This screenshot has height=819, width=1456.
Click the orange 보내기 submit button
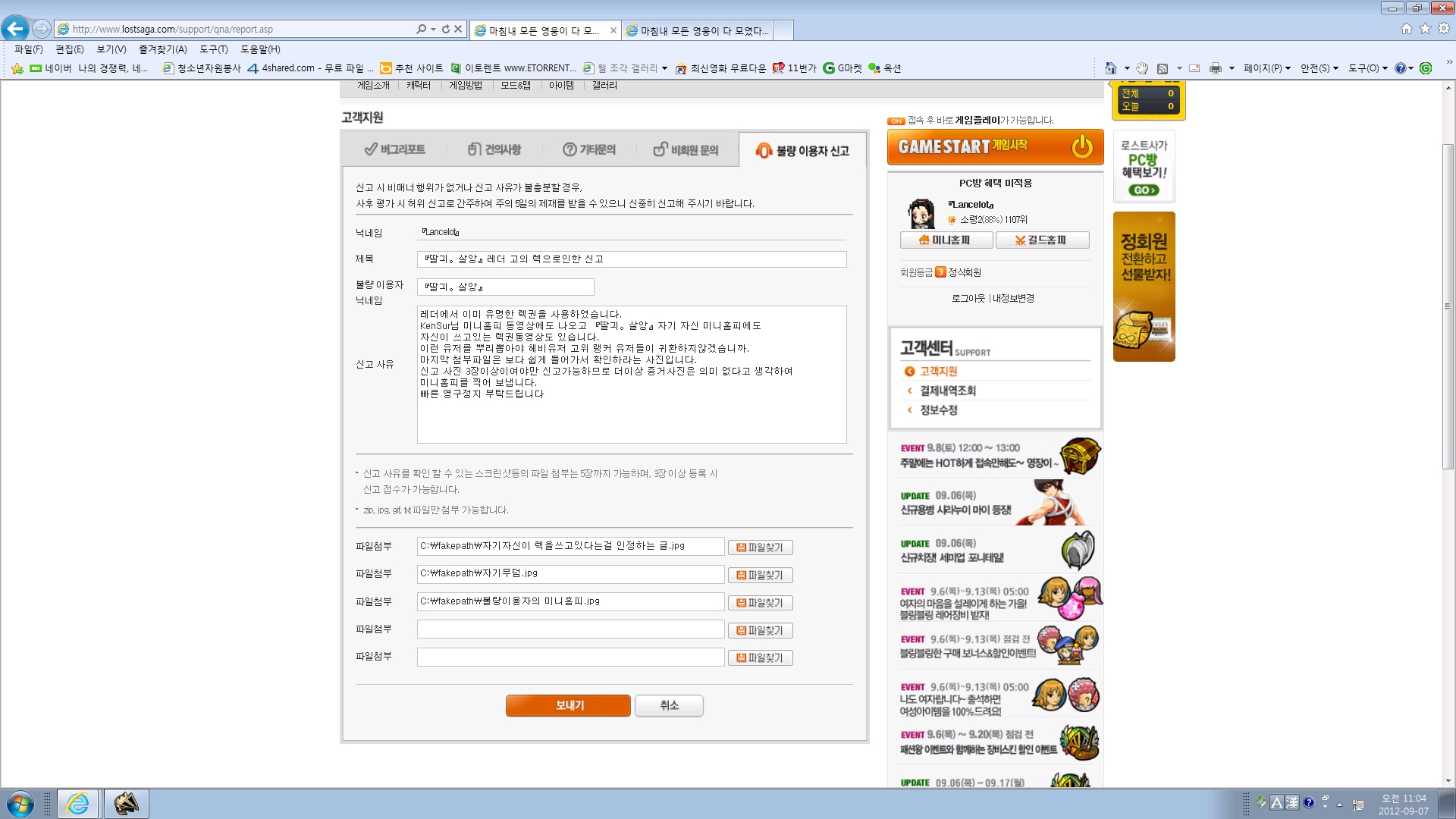click(x=568, y=705)
